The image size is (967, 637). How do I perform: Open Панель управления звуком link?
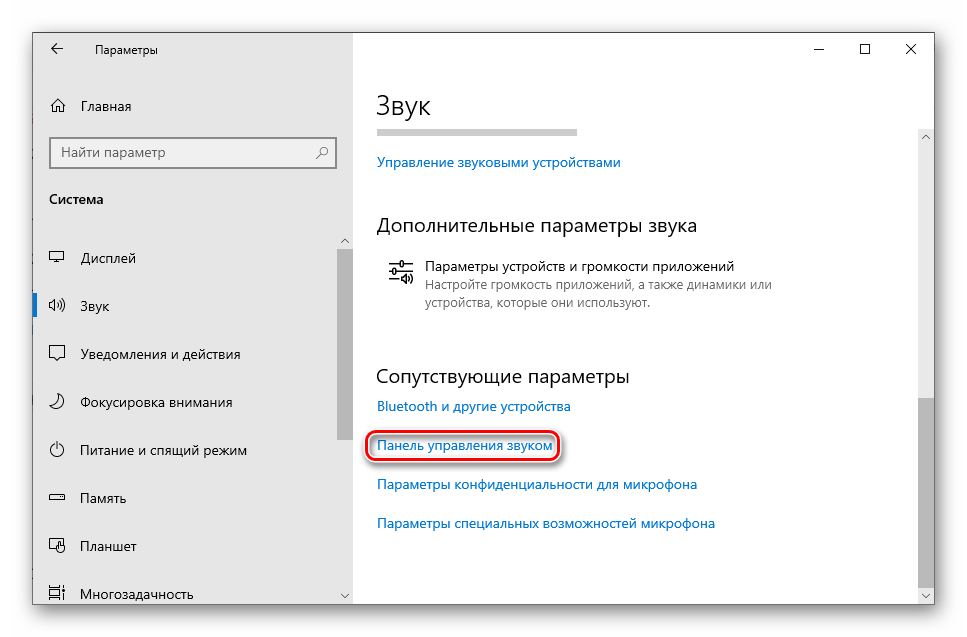click(x=464, y=446)
